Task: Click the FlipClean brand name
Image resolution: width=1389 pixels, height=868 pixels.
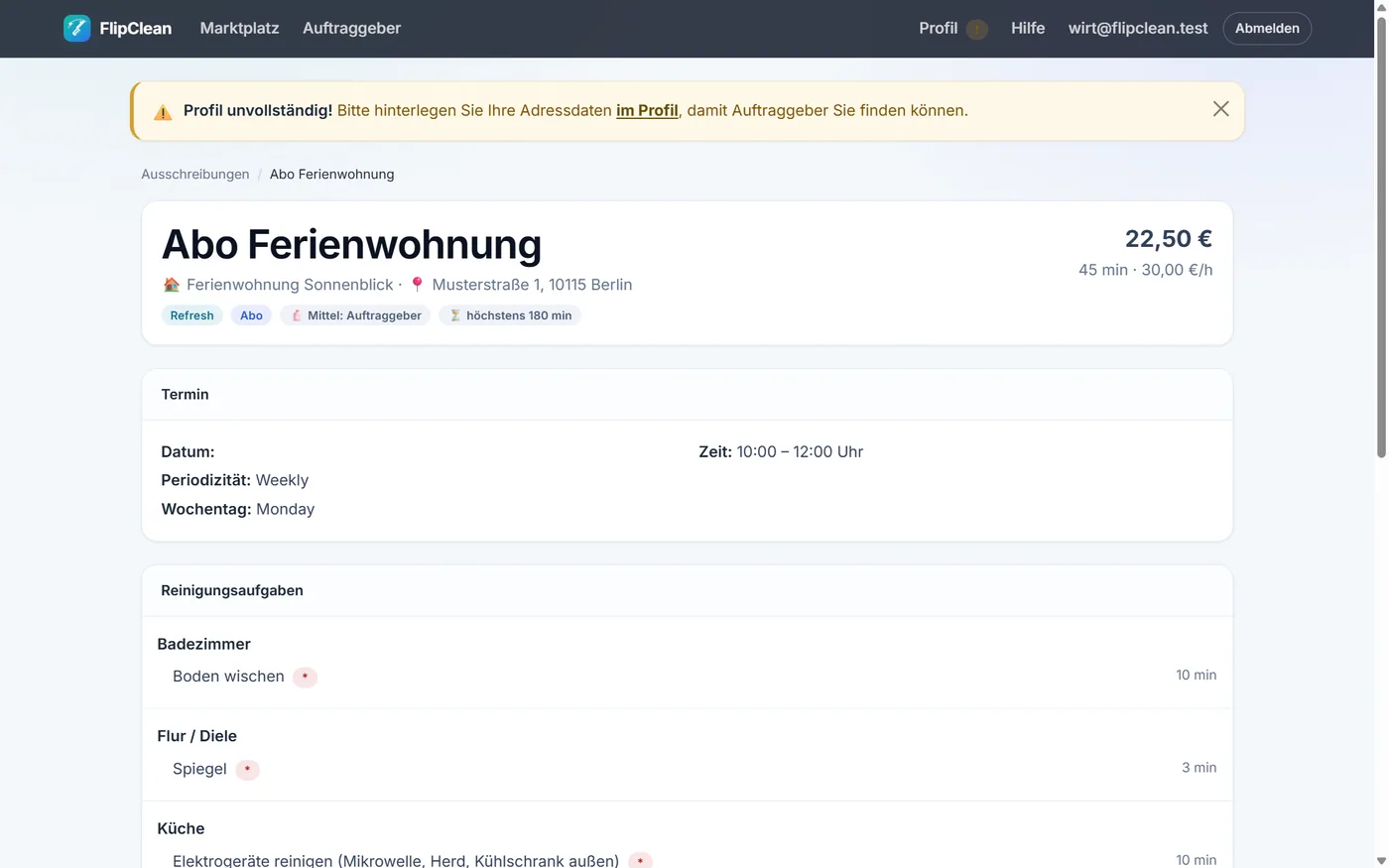Action: tap(135, 28)
